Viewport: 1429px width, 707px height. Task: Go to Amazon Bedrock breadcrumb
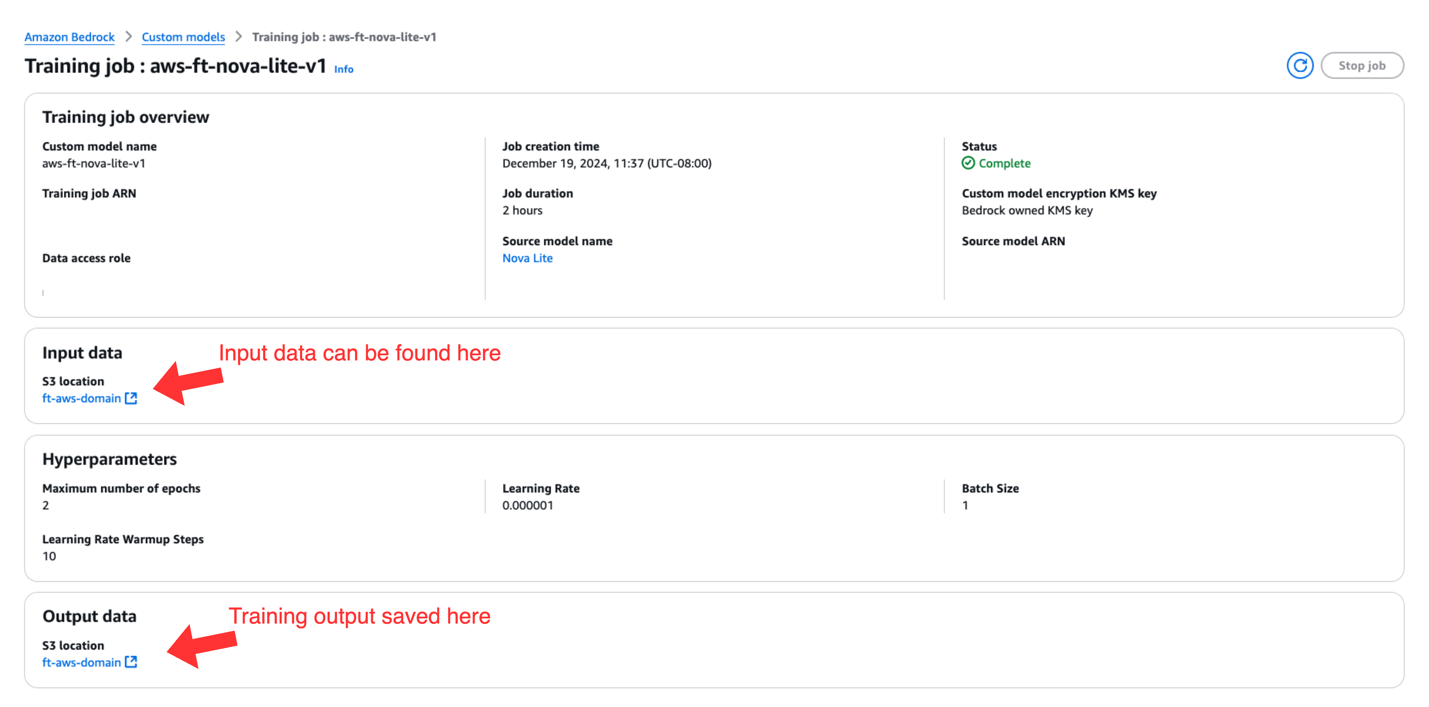point(70,37)
